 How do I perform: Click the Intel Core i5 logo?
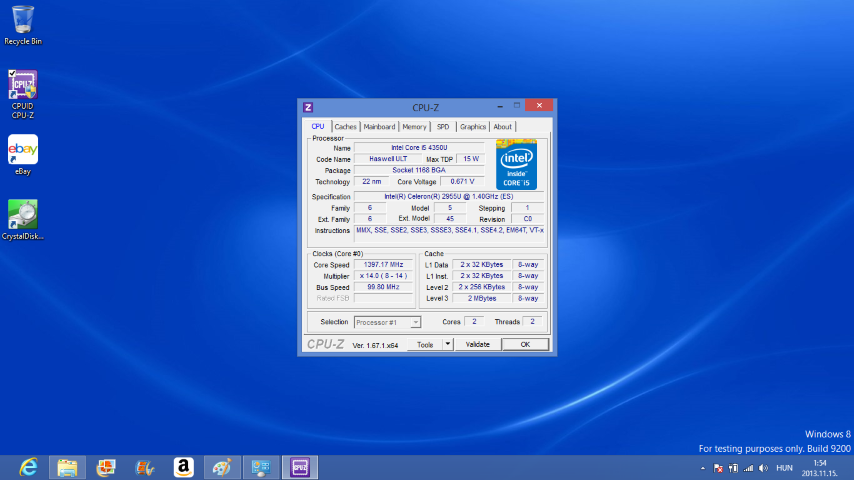517,165
